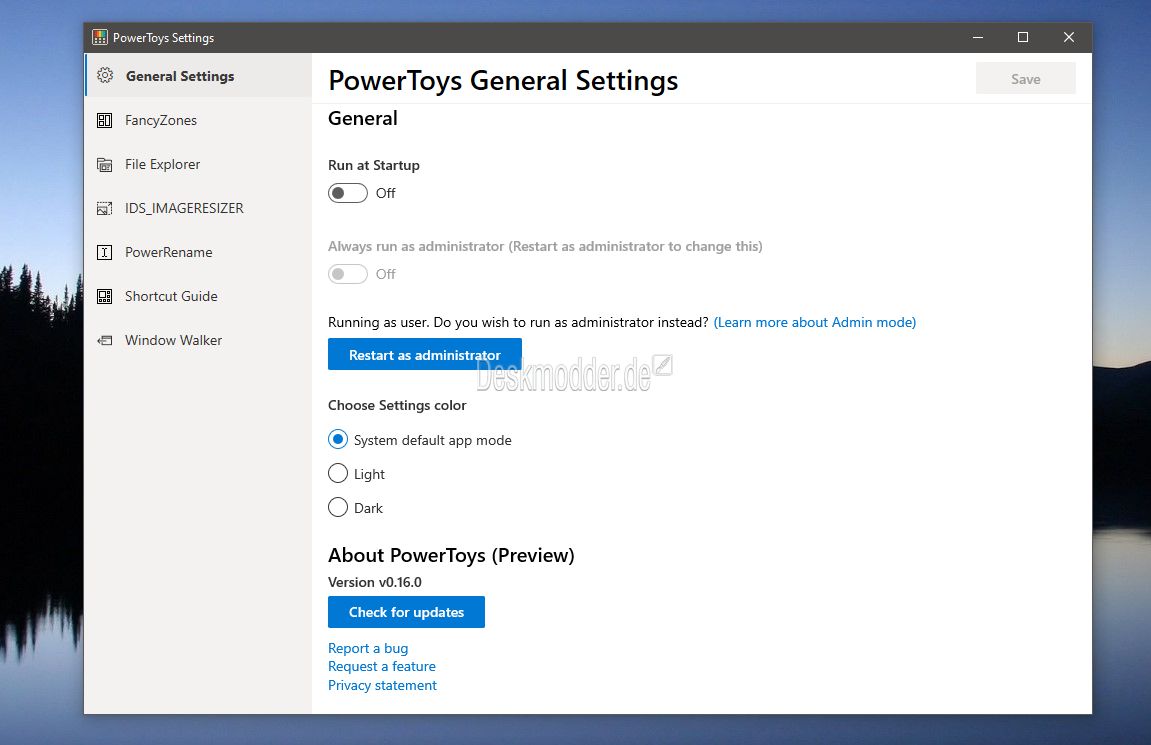The height and width of the screenshot is (745, 1151).
Task: Choose the Dark settings color
Action: tap(338, 508)
